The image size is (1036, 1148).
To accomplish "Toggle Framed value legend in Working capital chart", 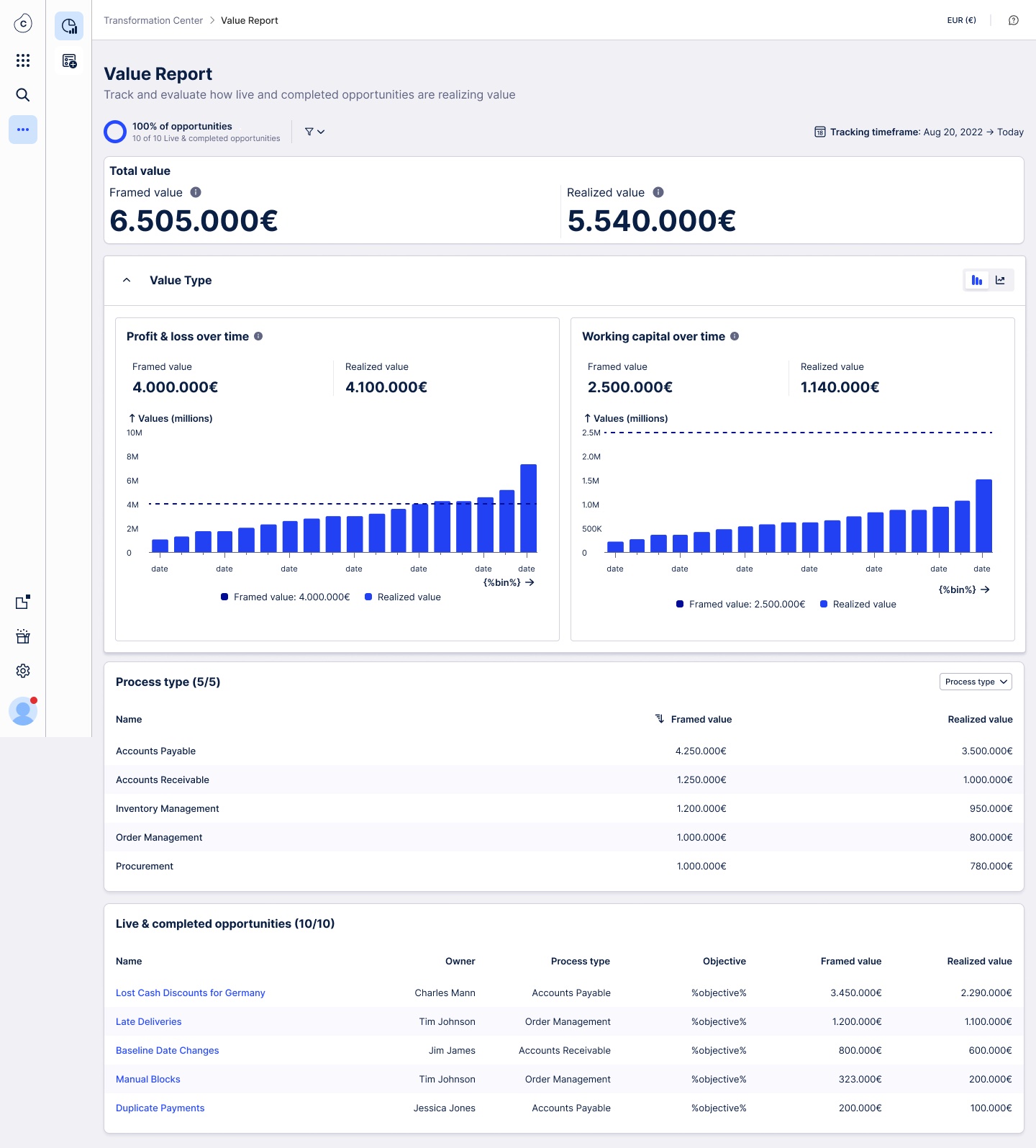I will coord(740,604).
